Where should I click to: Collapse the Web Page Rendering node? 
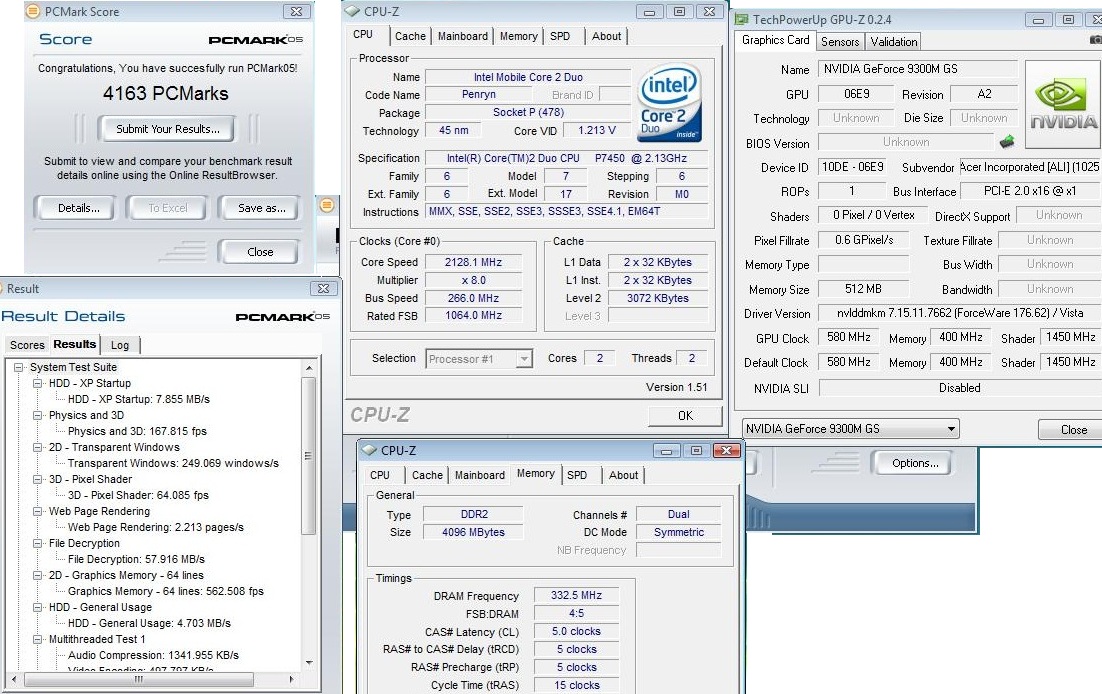pyautogui.click(x=37, y=511)
